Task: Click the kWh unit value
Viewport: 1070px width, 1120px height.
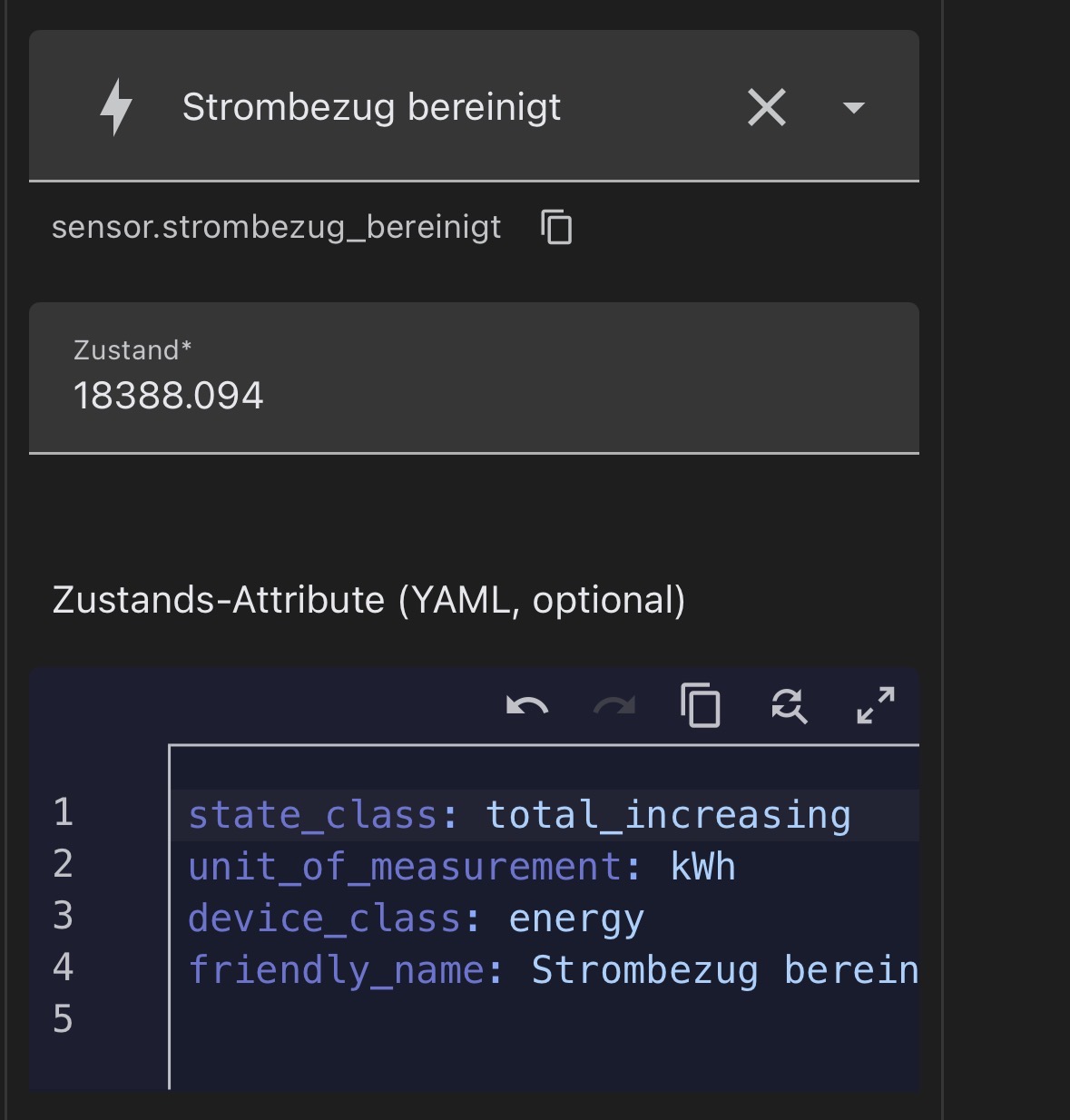Action: point(702,867)
